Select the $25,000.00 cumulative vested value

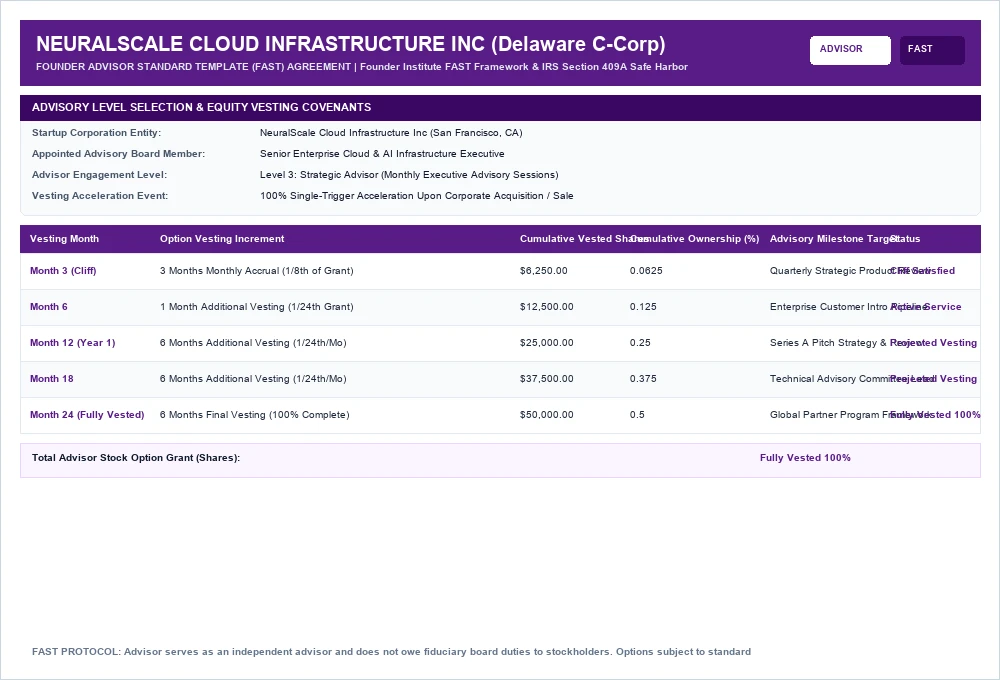point(547,343)
